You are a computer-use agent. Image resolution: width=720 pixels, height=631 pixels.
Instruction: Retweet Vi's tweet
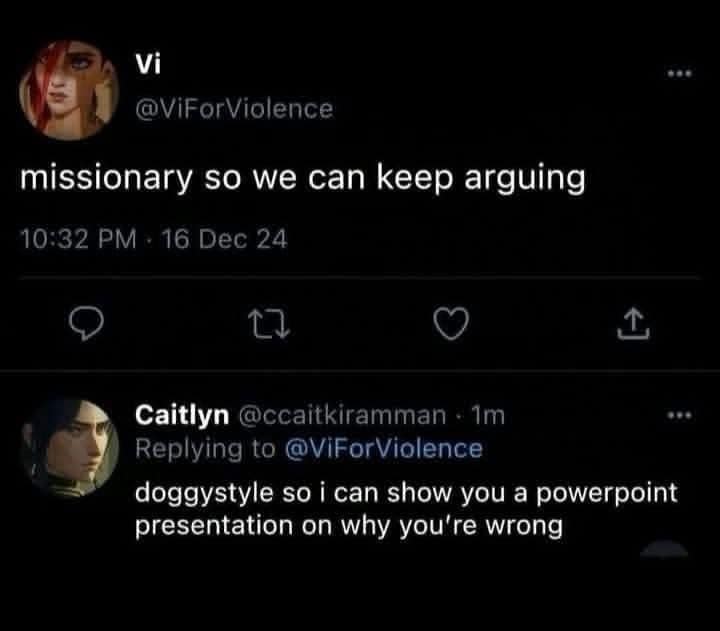click(x=269, y=324)
